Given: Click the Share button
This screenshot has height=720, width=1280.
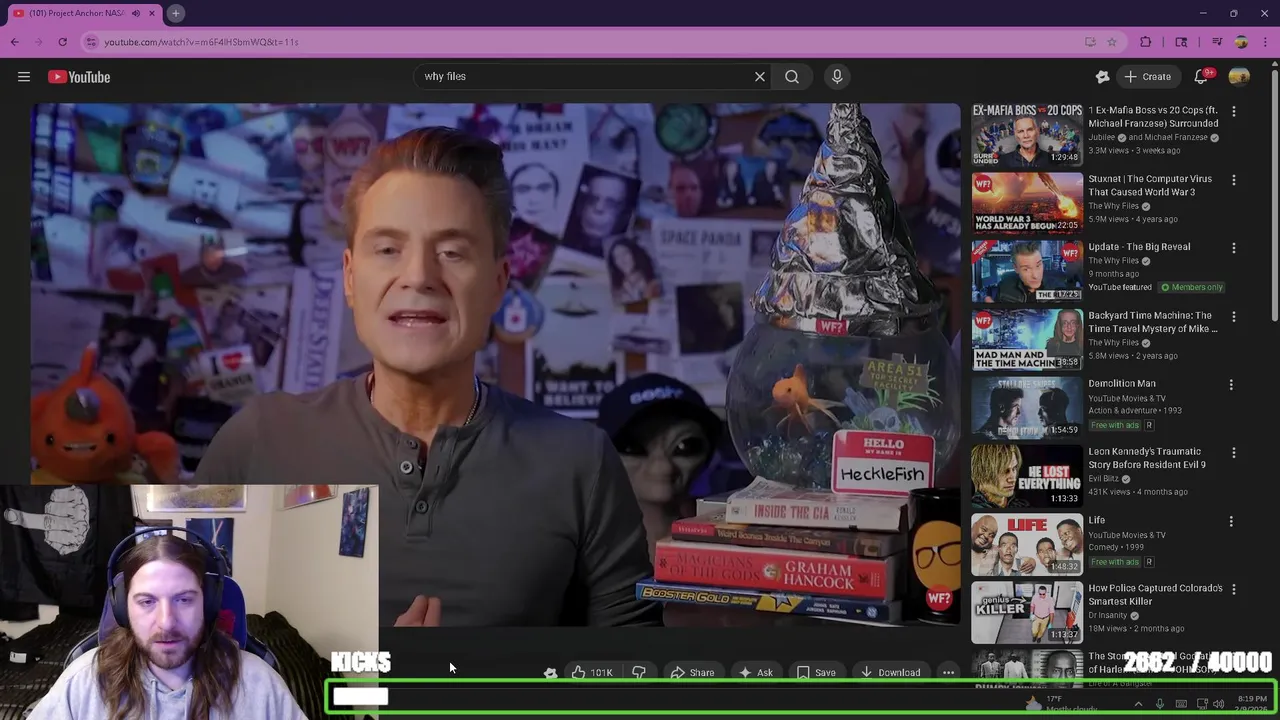Looking at the screenshot, I should click(692, 673).
